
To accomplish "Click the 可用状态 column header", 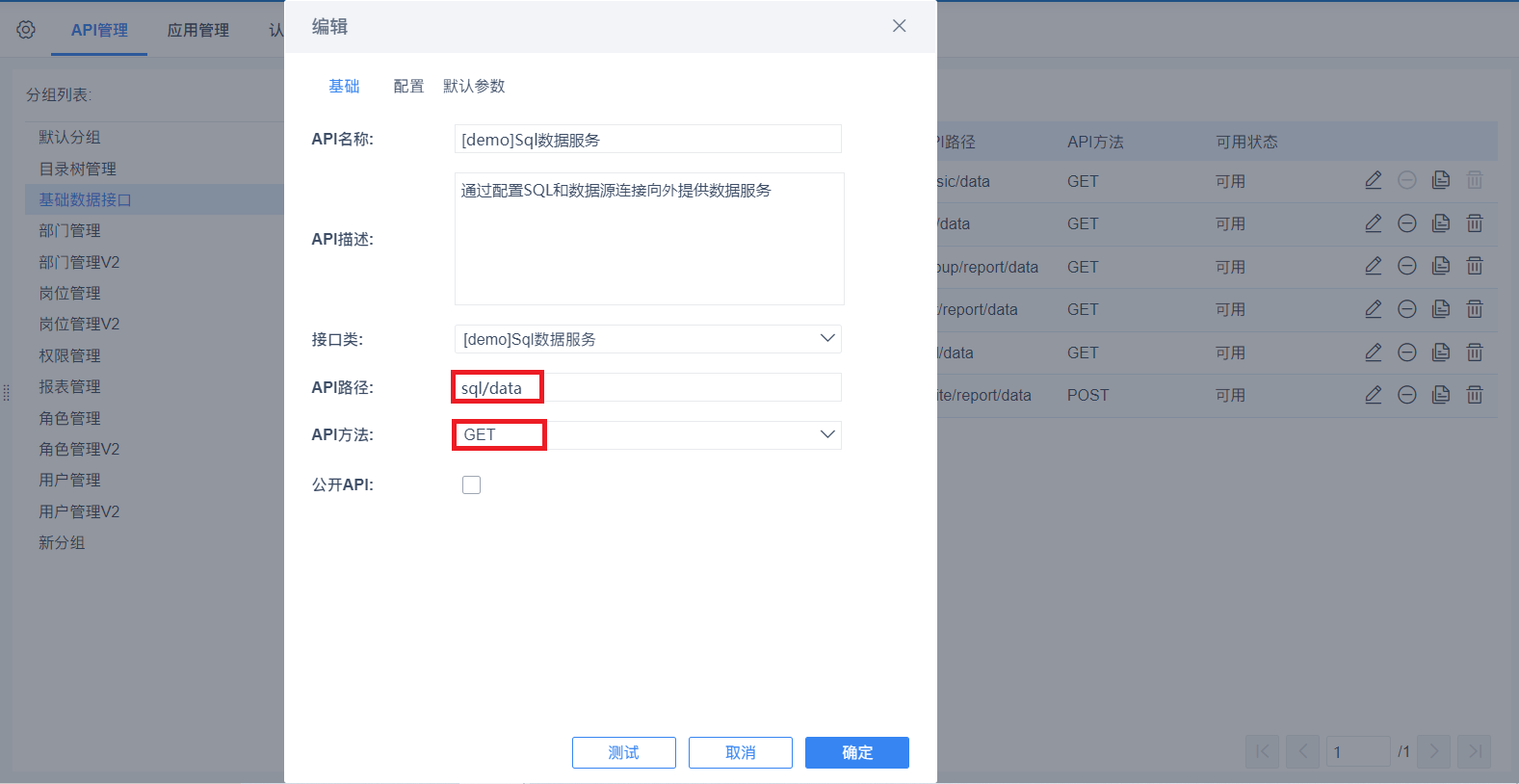I will tap(1246, 142).
